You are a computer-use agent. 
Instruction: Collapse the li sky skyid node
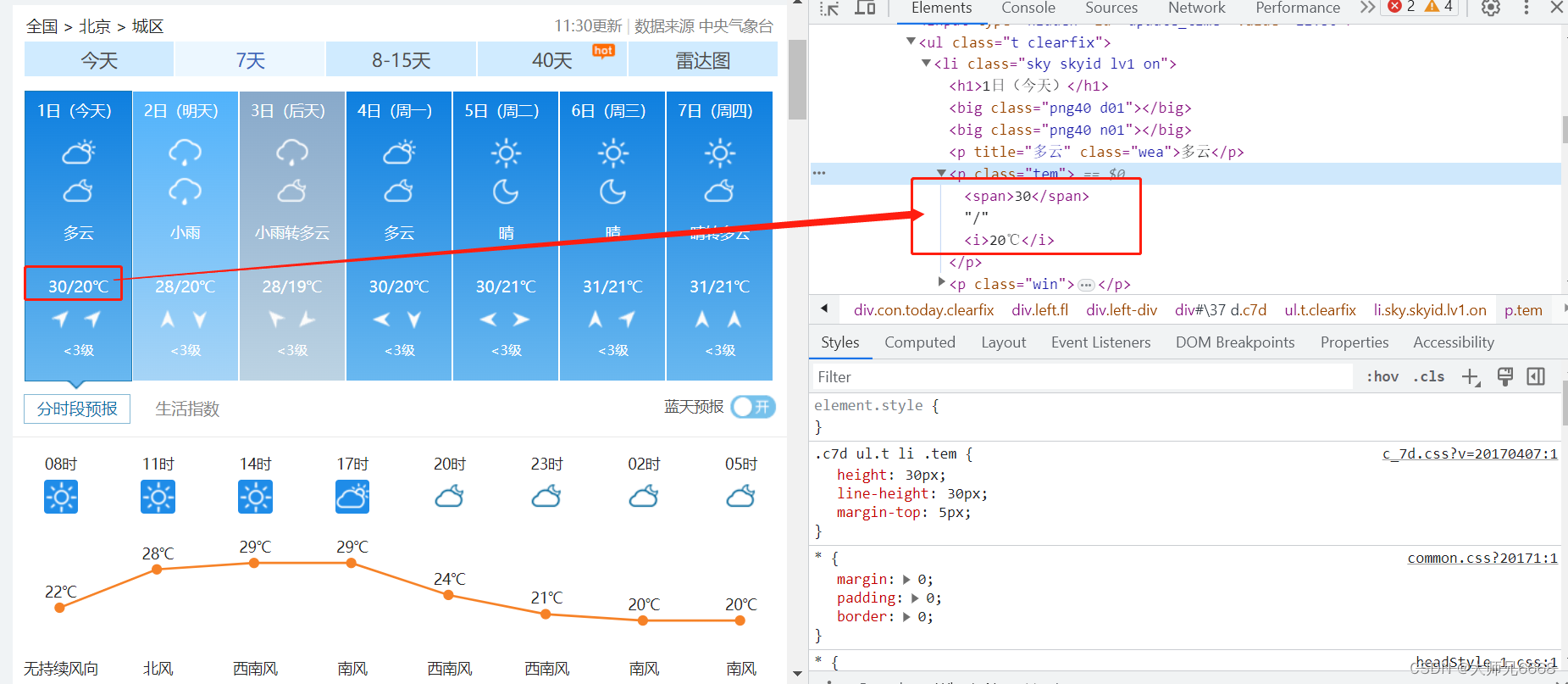pyautogui.click(x=926, y=64)
